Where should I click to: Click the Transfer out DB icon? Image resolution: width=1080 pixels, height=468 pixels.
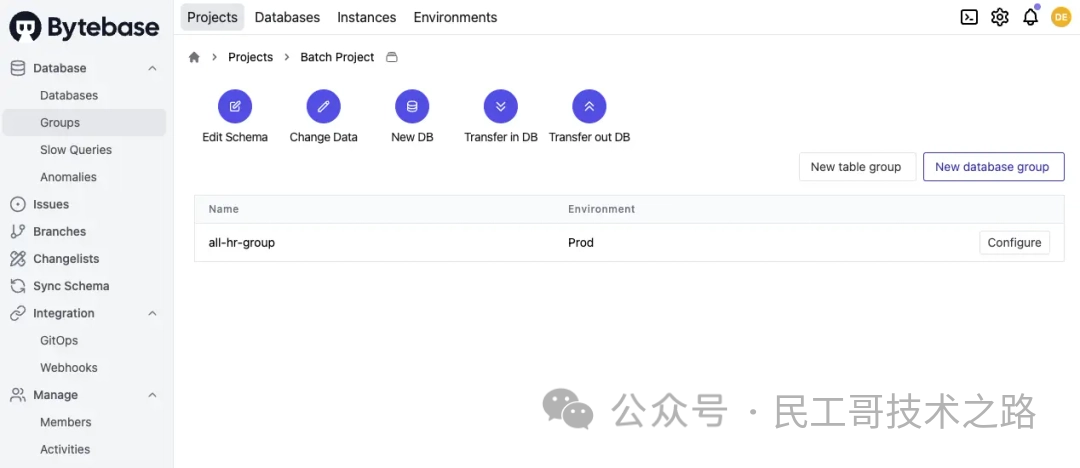click(590, 107)
